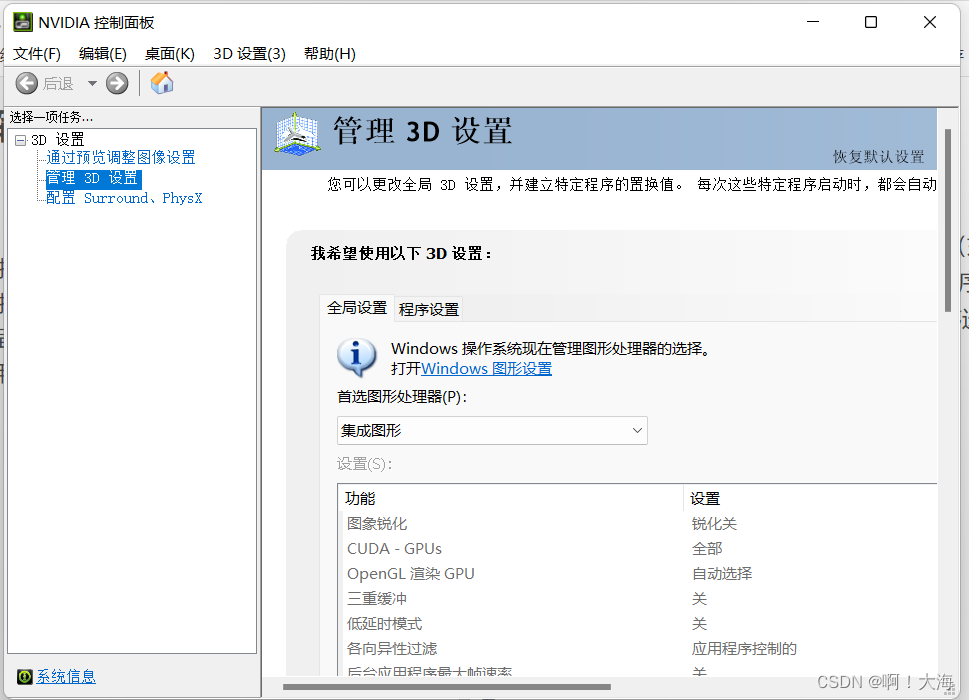Viewport: 969px width, 700px height.
Task: Click the 管理 3D 设置 header icon
Action: tap(297, 134)
